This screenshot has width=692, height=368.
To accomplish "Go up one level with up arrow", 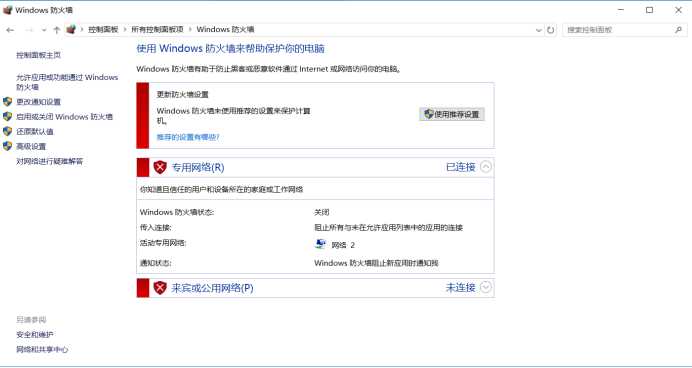I will coord(56,30).
